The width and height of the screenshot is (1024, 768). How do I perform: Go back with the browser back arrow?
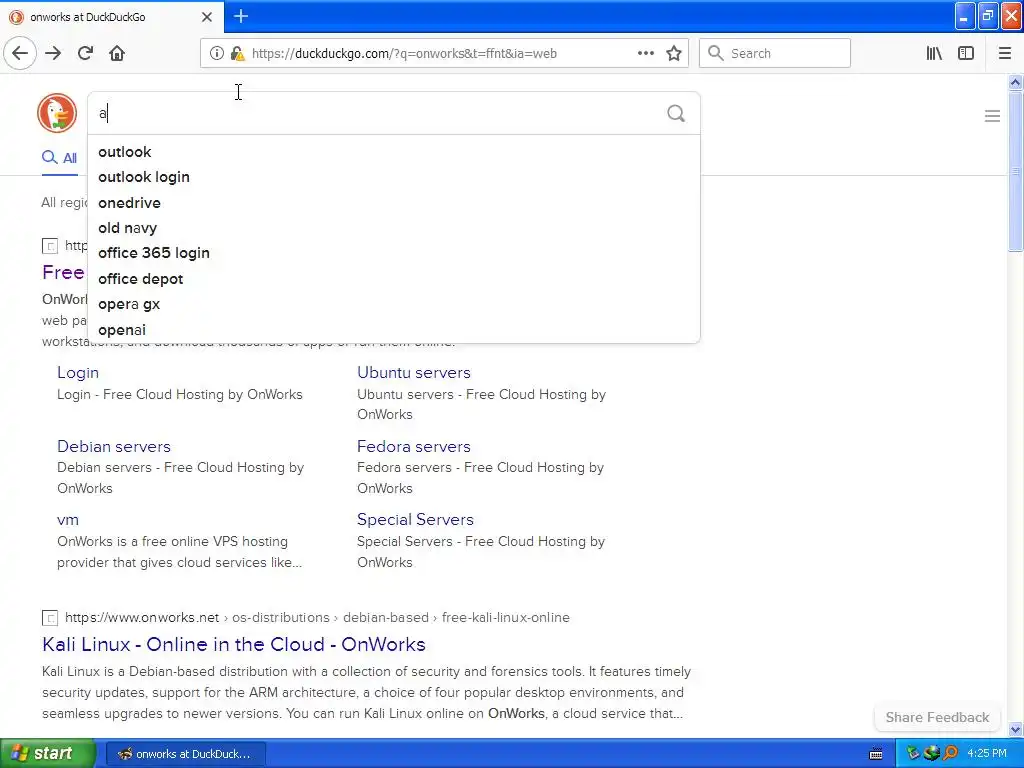20,54
